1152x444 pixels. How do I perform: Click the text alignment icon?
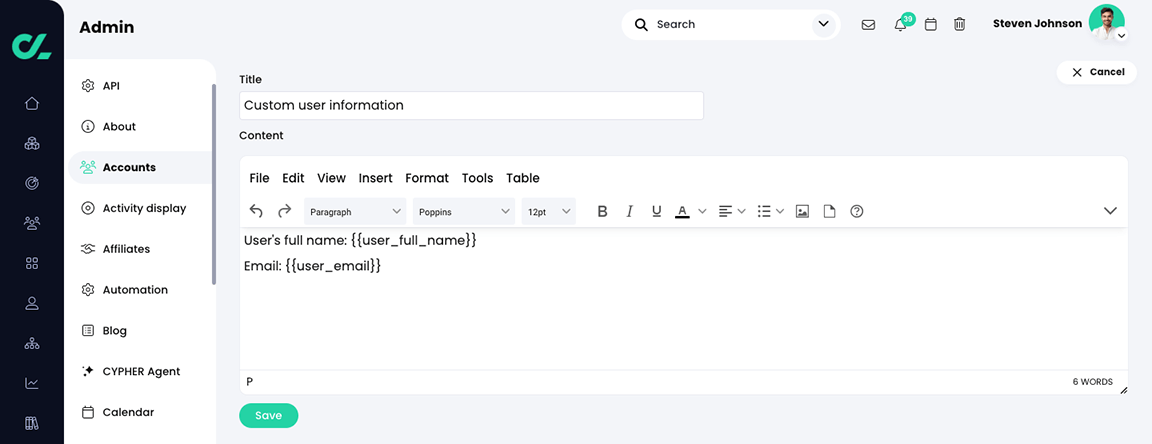(725, 212)
